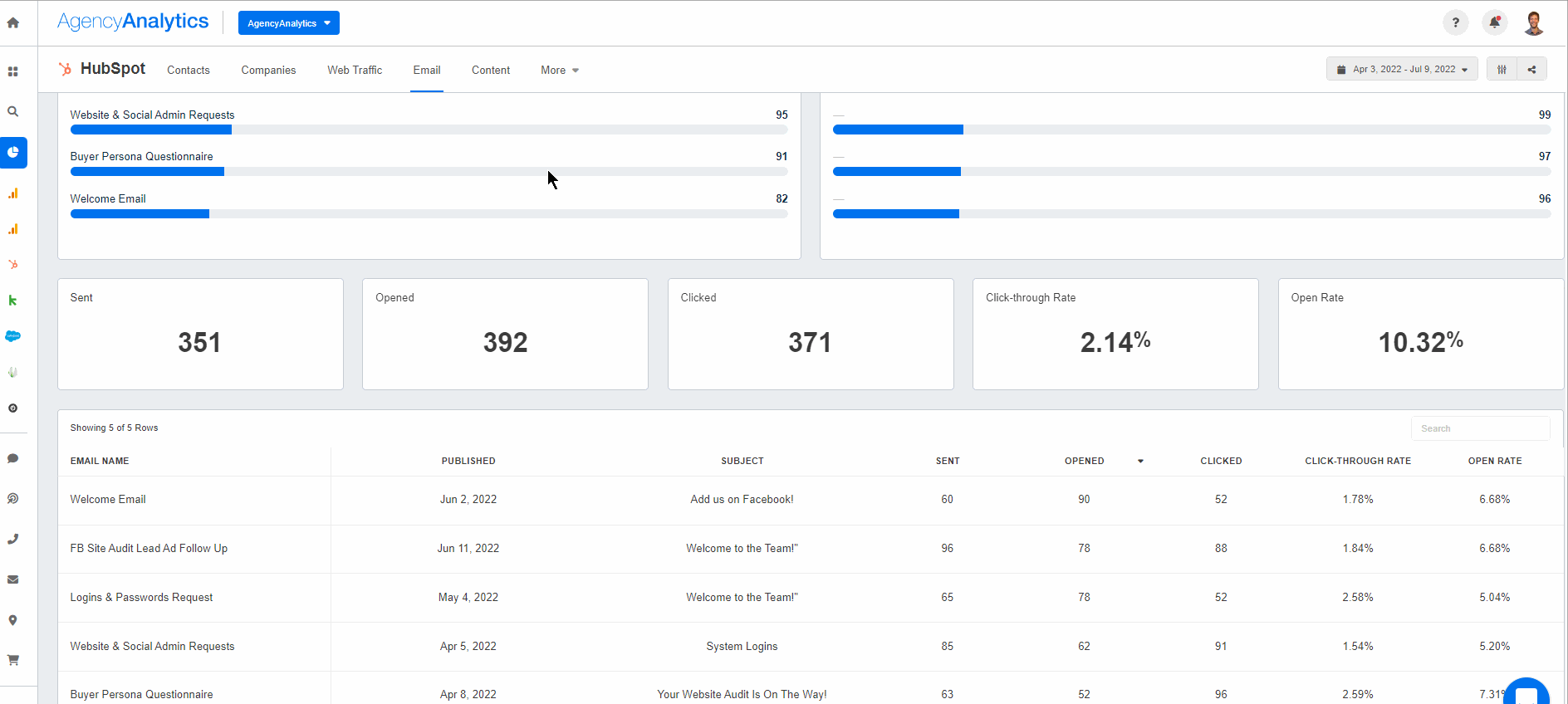Open the user profile avatar

pyautogui.click(x=1533, y=23)
